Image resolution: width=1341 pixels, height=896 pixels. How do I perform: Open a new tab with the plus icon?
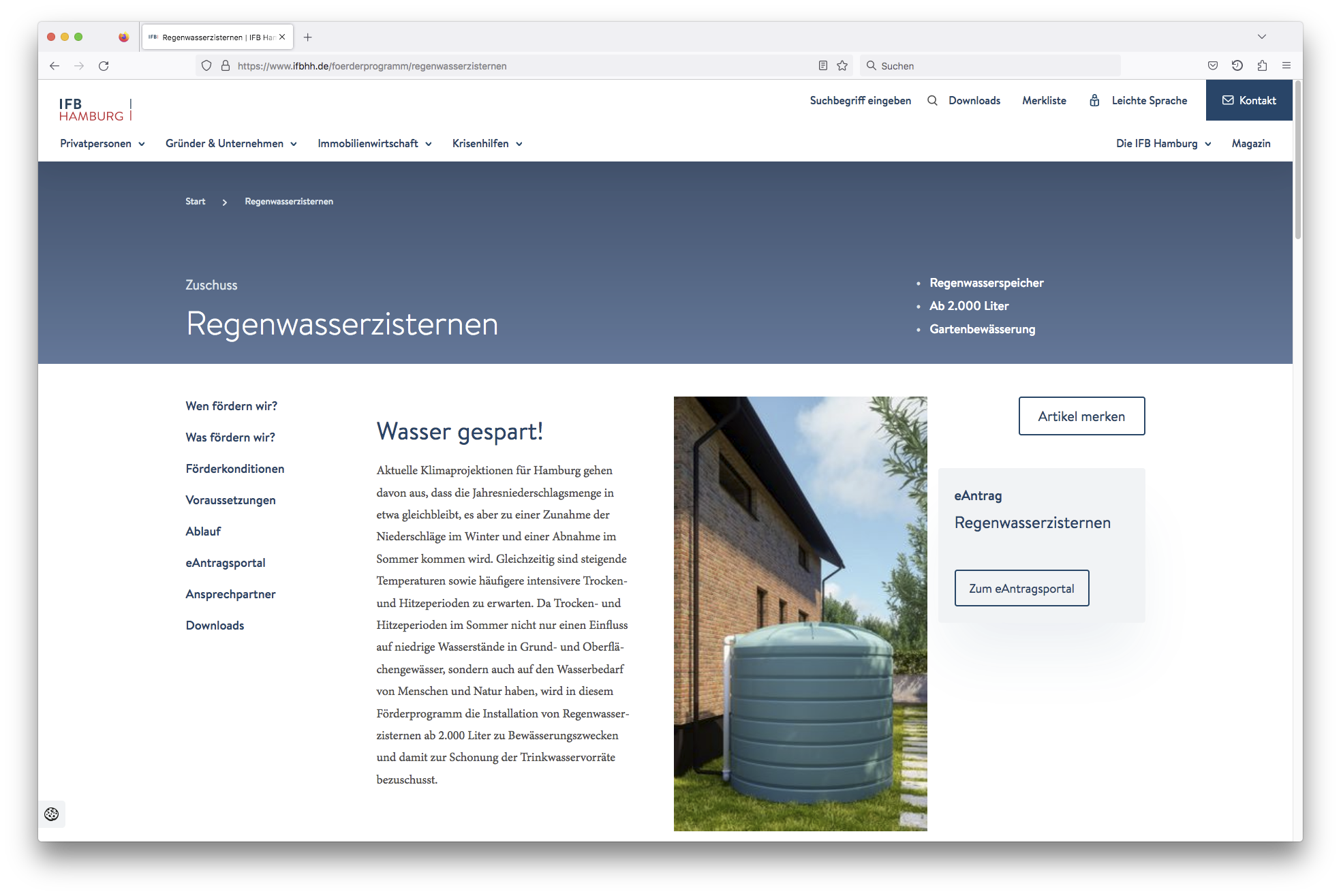[308, 37]
